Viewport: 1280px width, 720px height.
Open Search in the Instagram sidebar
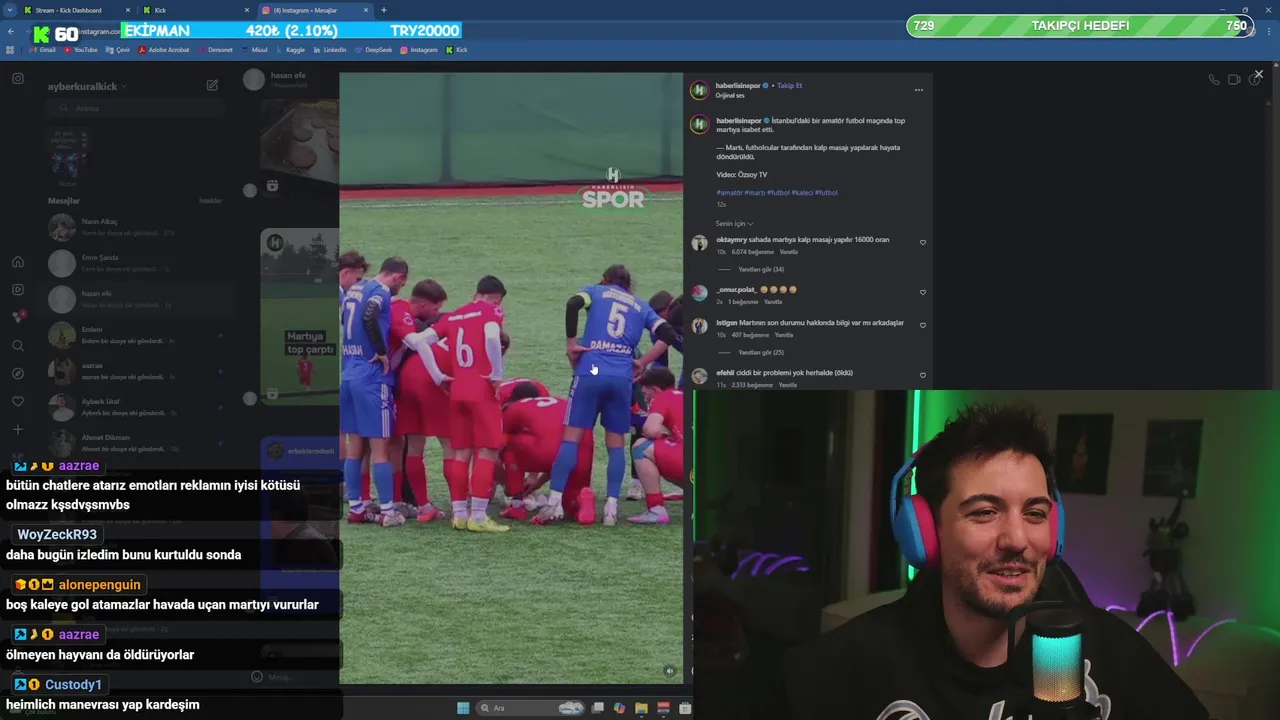point(18,346)
